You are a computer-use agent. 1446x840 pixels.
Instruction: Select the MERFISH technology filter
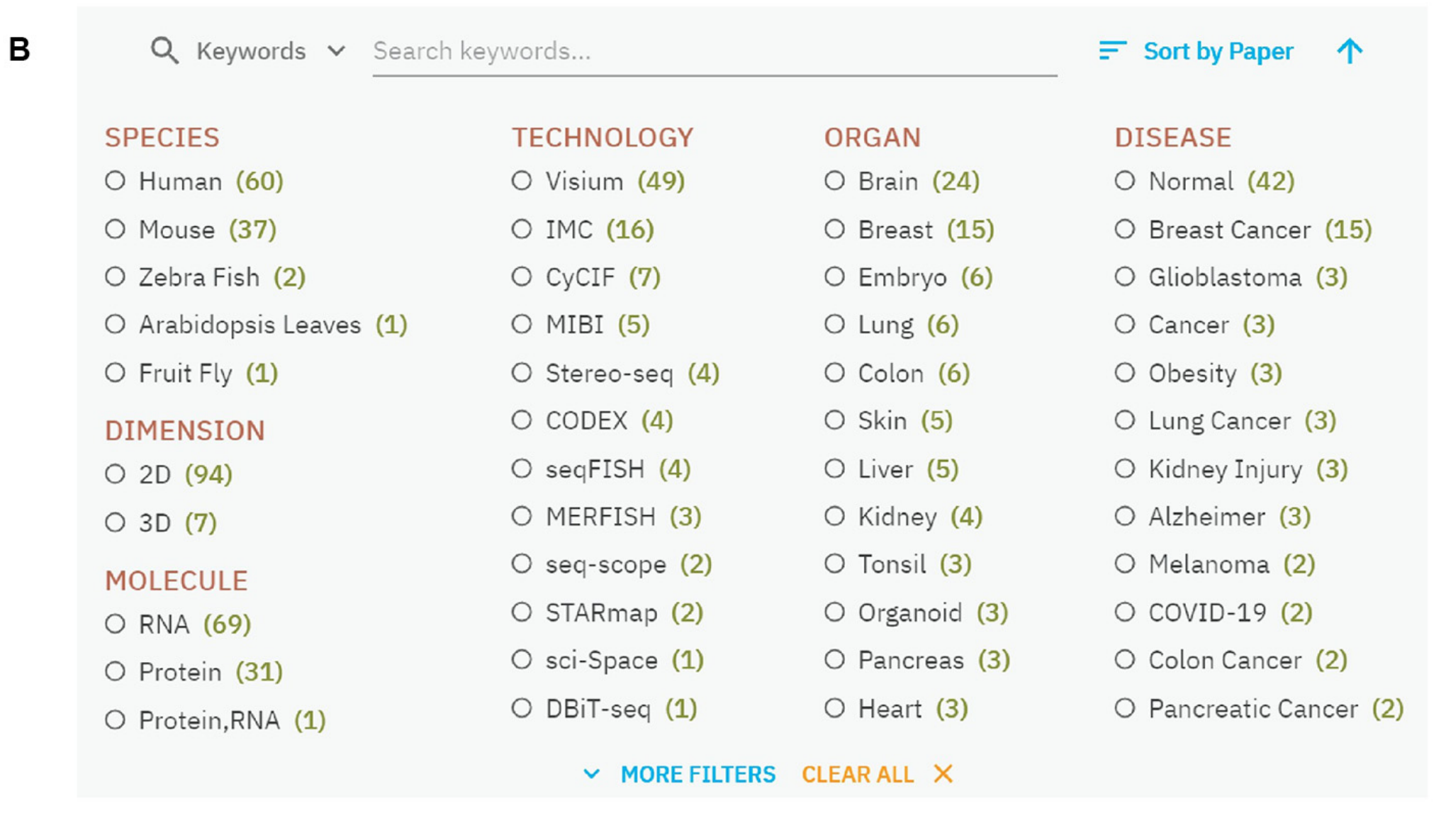click(x=522, y=516)
